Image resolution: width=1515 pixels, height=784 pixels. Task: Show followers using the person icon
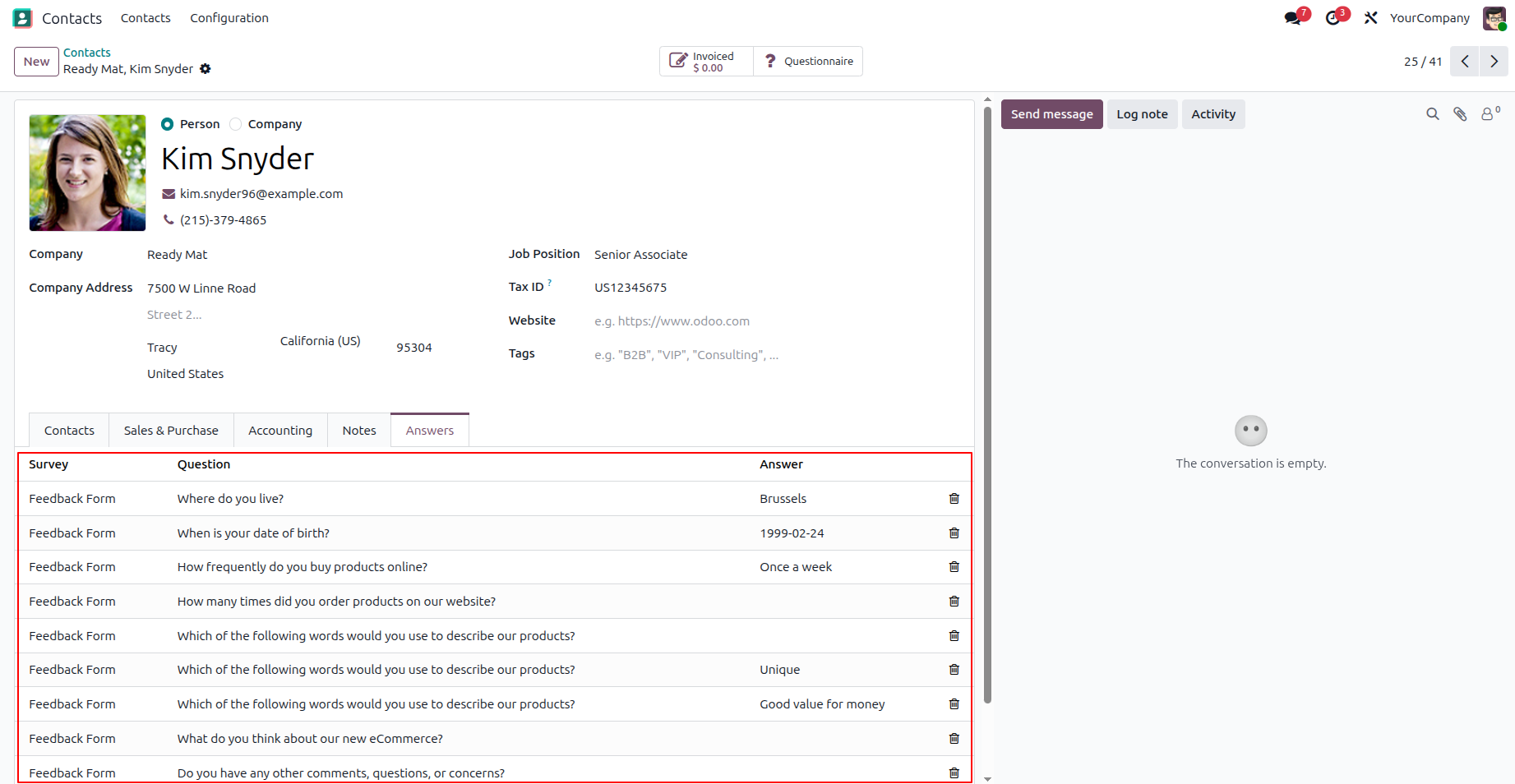(1490, 114)
